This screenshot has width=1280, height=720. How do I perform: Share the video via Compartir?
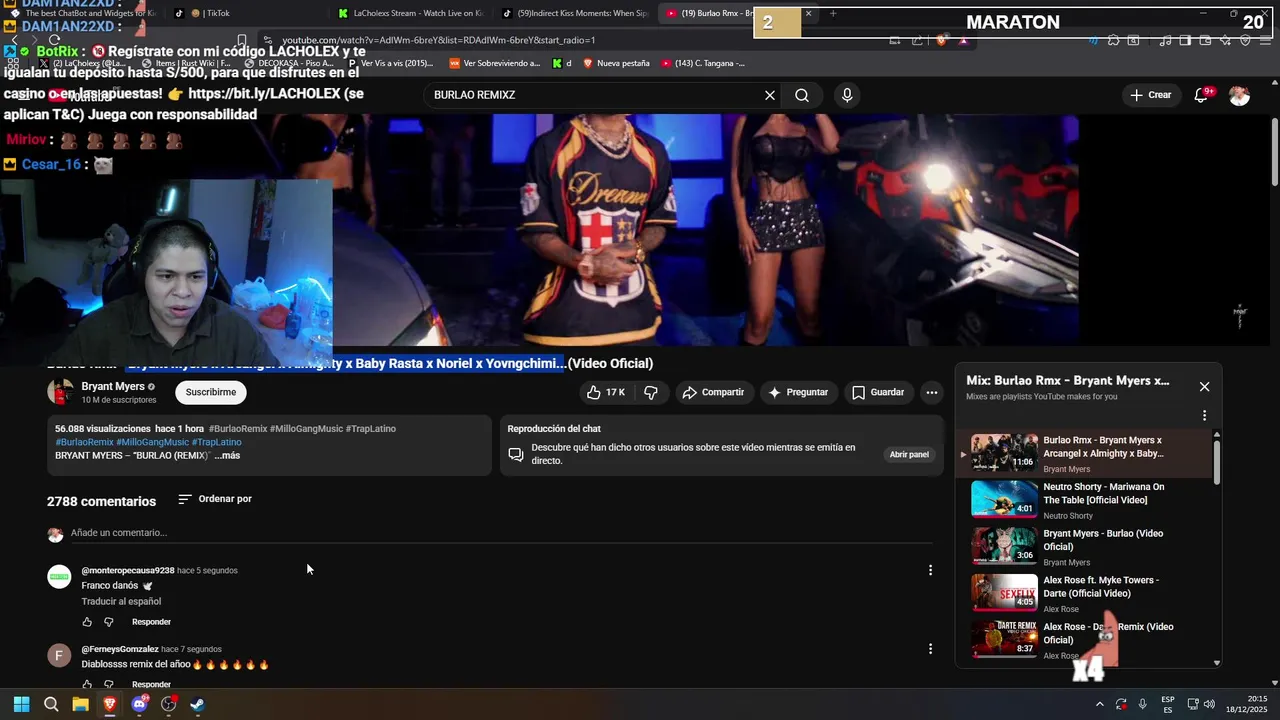click(713, 392)
